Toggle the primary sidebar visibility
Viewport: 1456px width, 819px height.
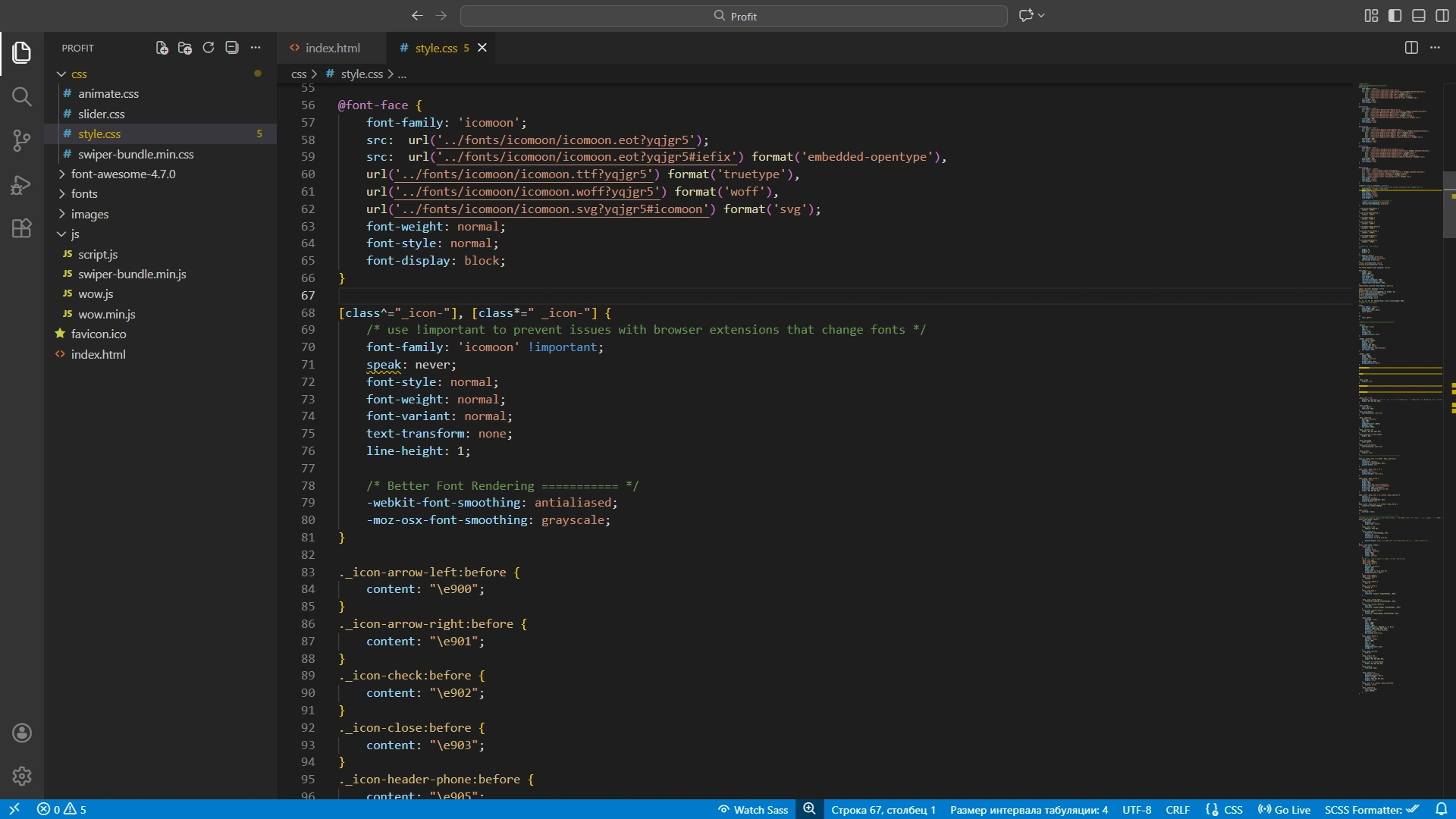pos(1395,16)
